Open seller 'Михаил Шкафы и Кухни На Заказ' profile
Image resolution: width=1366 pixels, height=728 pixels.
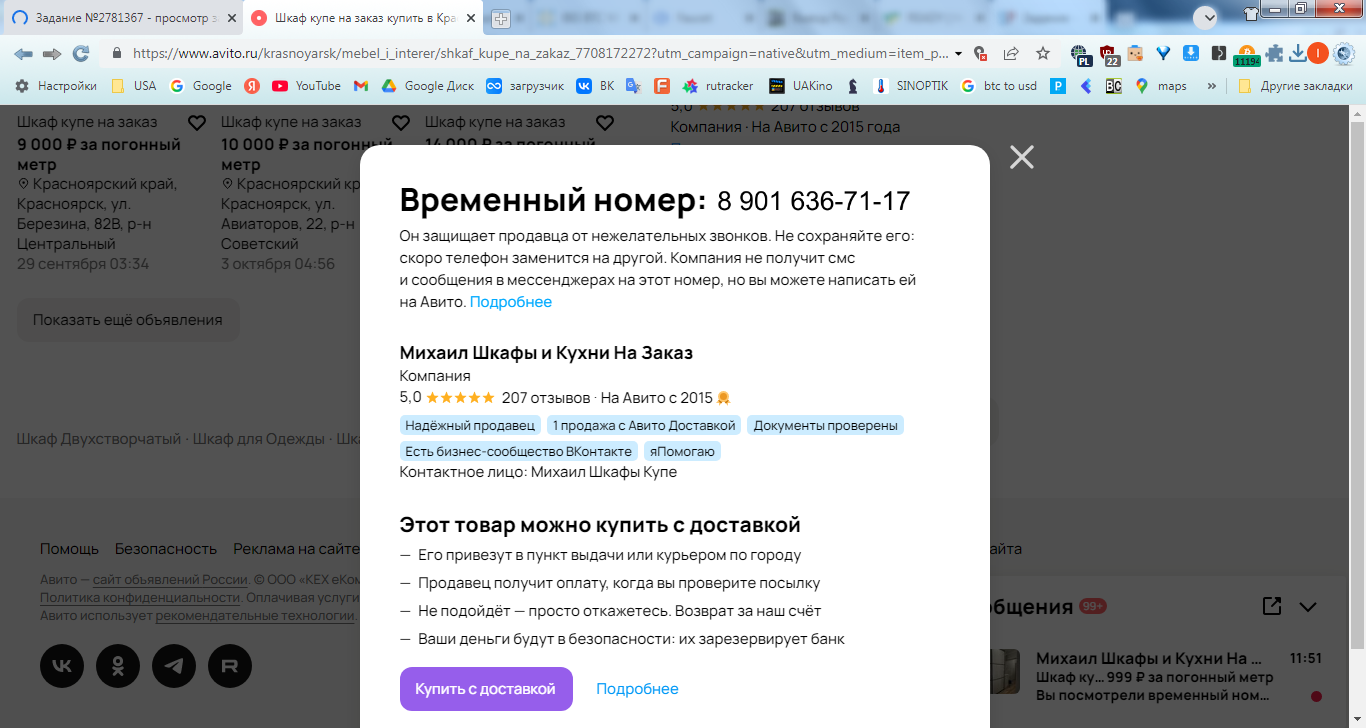click(x=546, y=353)
